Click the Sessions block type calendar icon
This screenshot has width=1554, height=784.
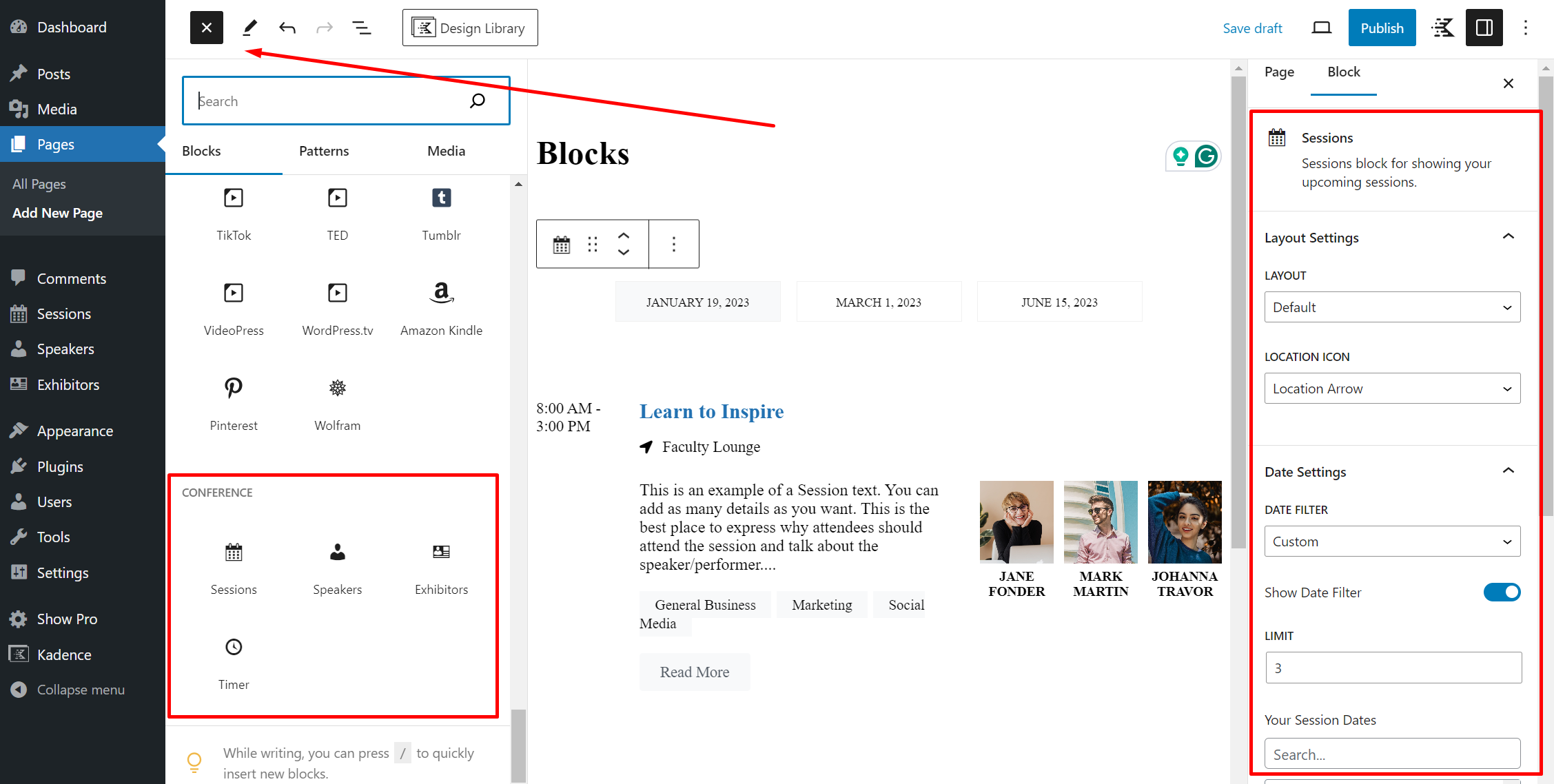click(562, 244)
